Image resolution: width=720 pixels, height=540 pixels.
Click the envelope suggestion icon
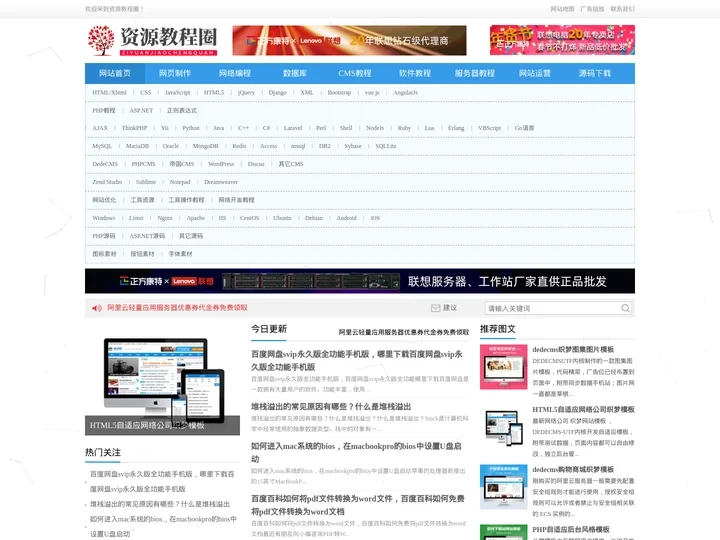[x=435, y=308]
